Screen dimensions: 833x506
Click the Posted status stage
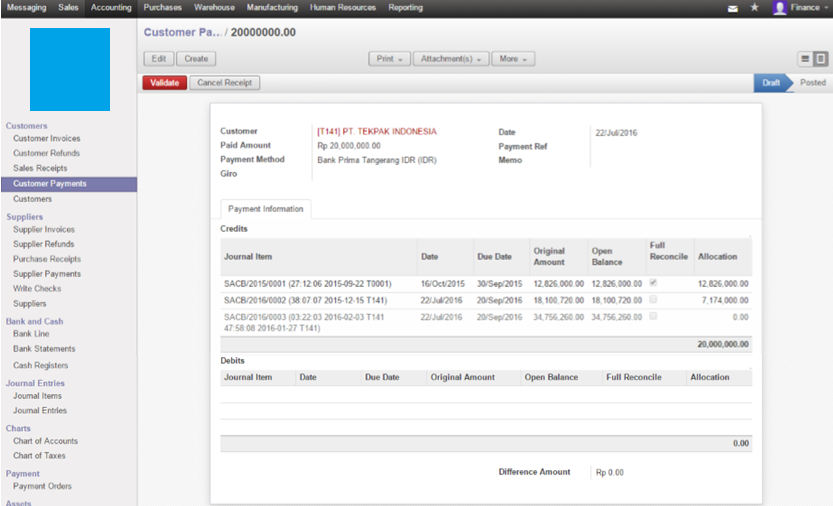[x=812, y=83]
